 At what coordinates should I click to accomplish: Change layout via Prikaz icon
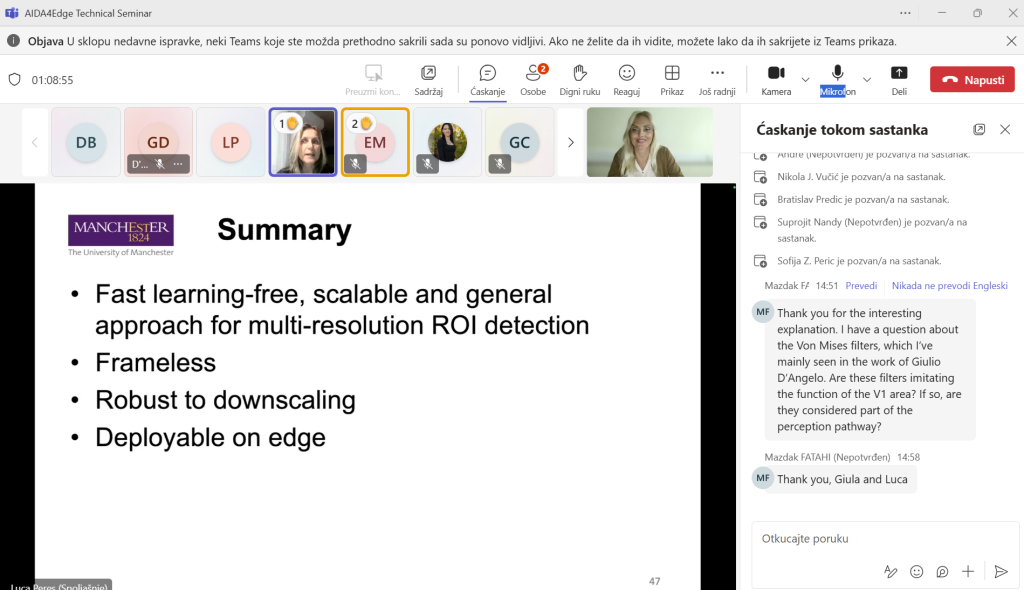click(x=672, y=79)
